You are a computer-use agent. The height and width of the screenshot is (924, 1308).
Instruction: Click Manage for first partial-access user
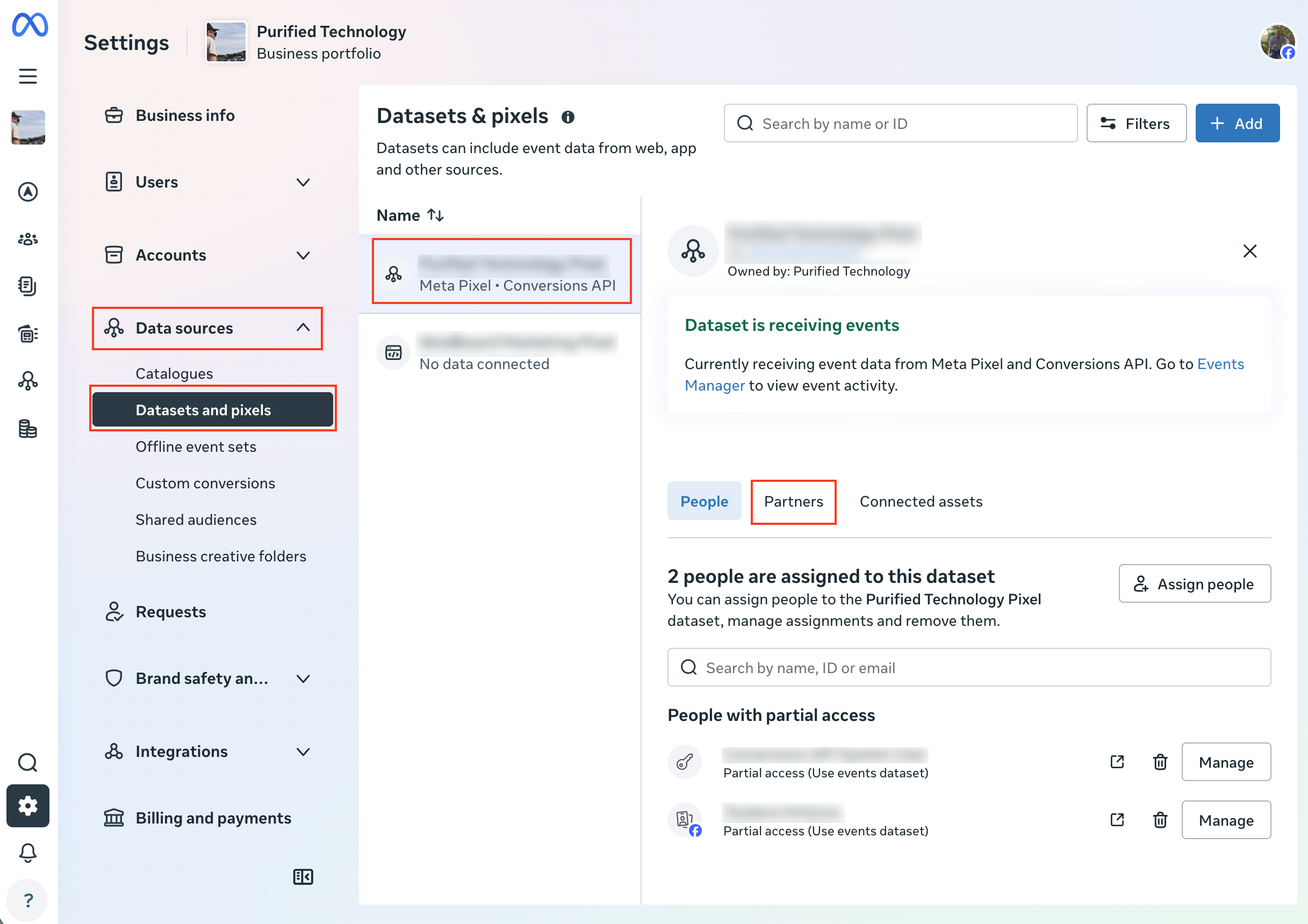(1225, 762)
